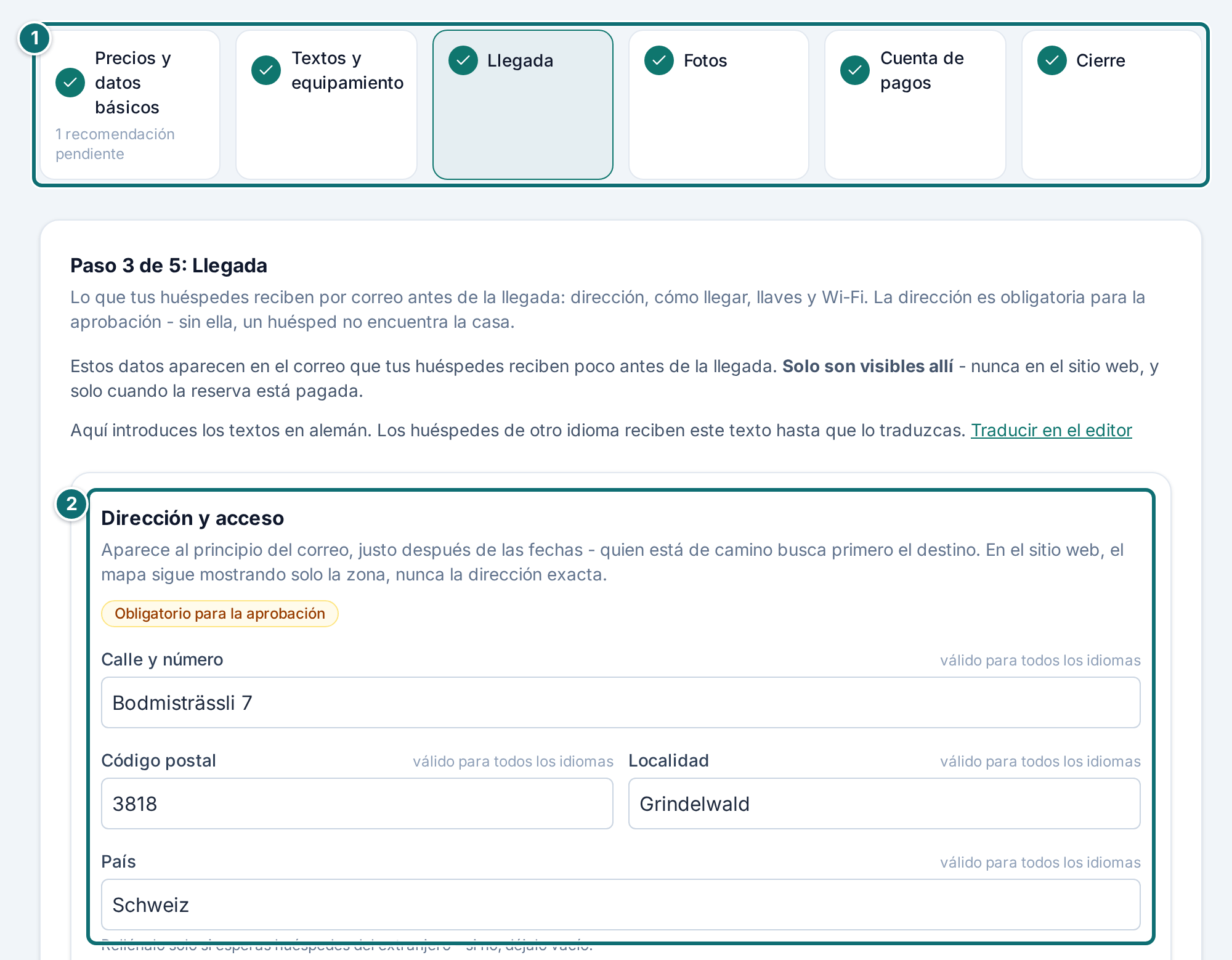Focus the 'Calle y número' field
The image size is (1232, 960).
(x=621, y=702)
